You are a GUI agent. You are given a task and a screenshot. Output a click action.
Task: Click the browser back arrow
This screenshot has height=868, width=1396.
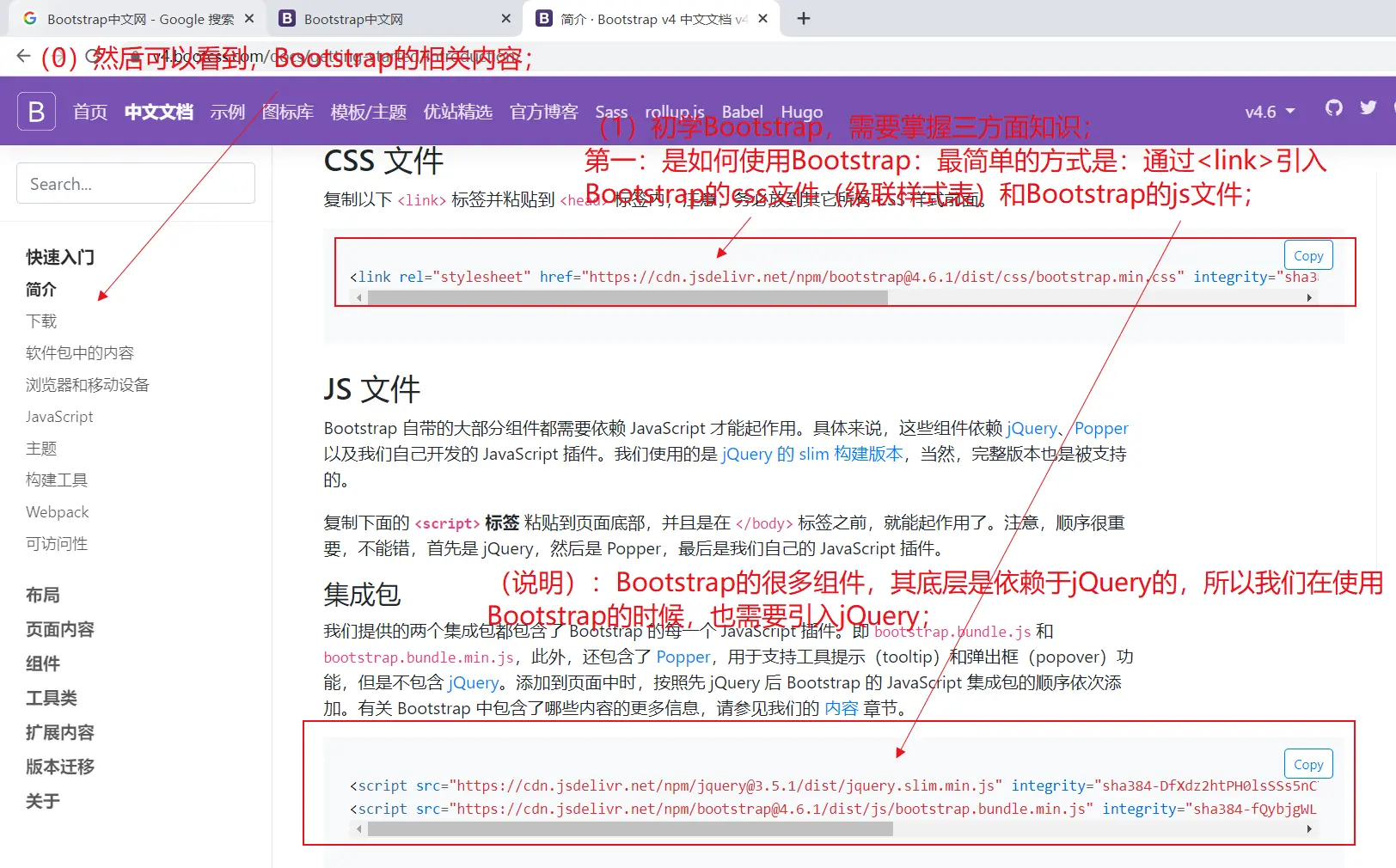(x=23, y=57)
